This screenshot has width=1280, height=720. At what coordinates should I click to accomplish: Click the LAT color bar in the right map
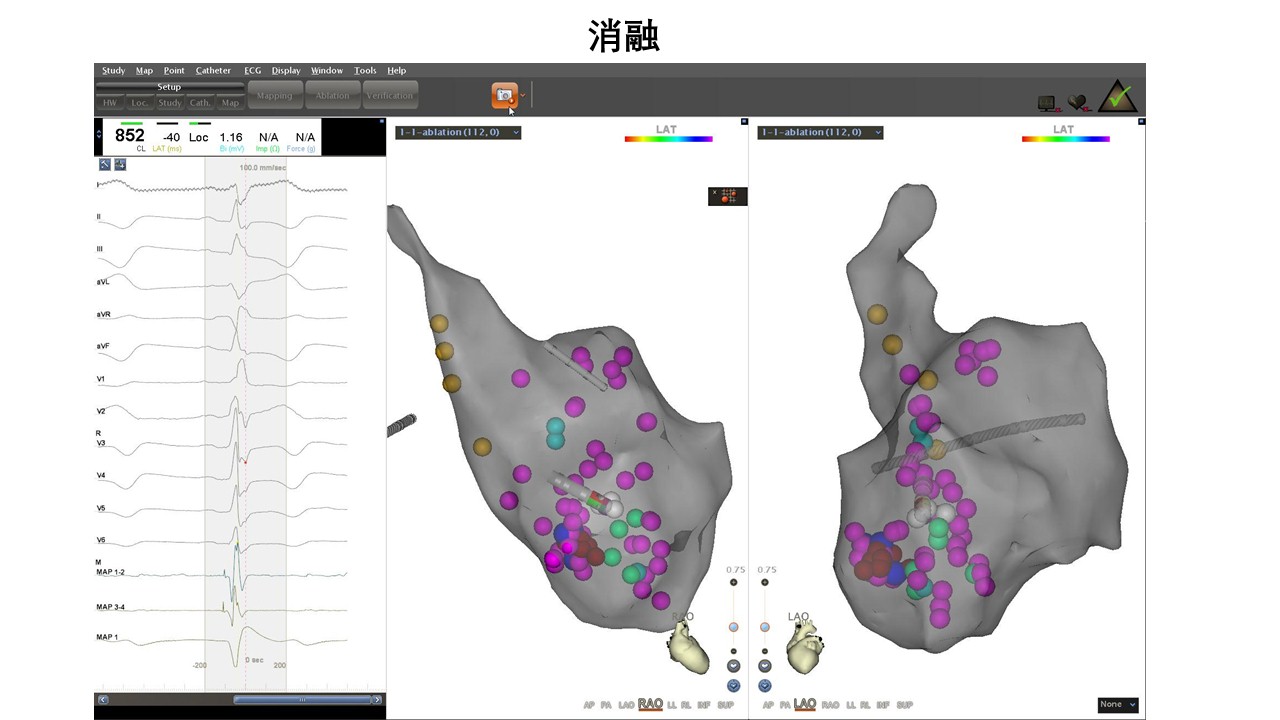tap(1065, 139)
